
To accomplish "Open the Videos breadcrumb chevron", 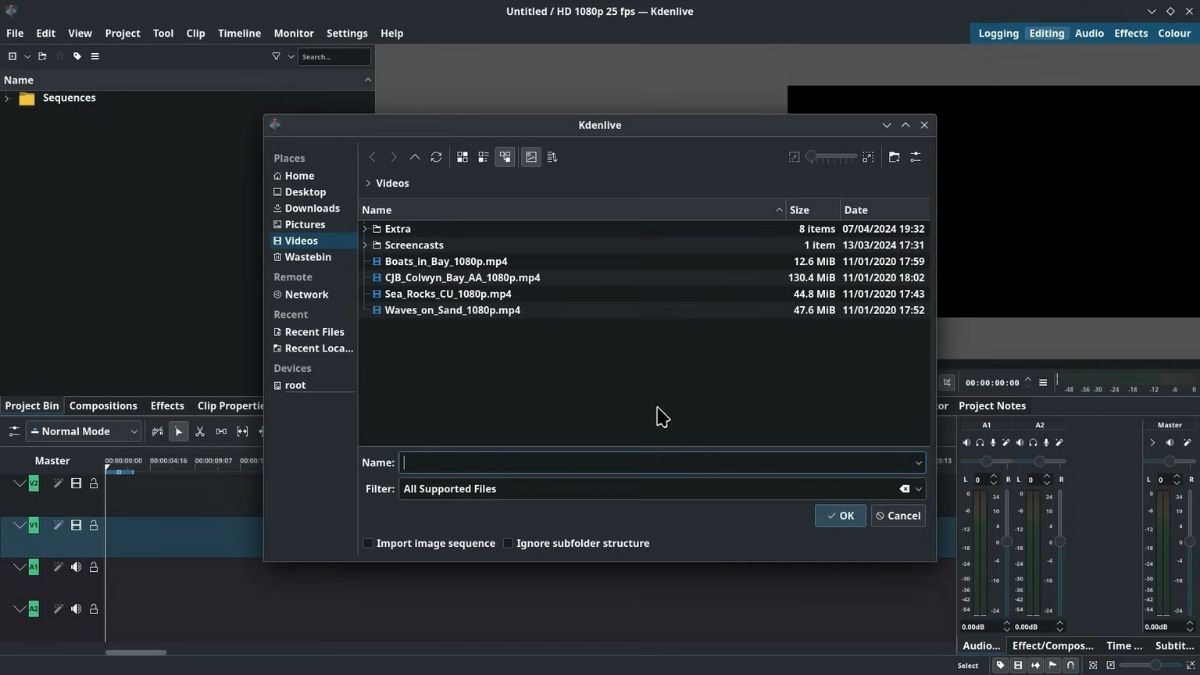I will point(368,183).
